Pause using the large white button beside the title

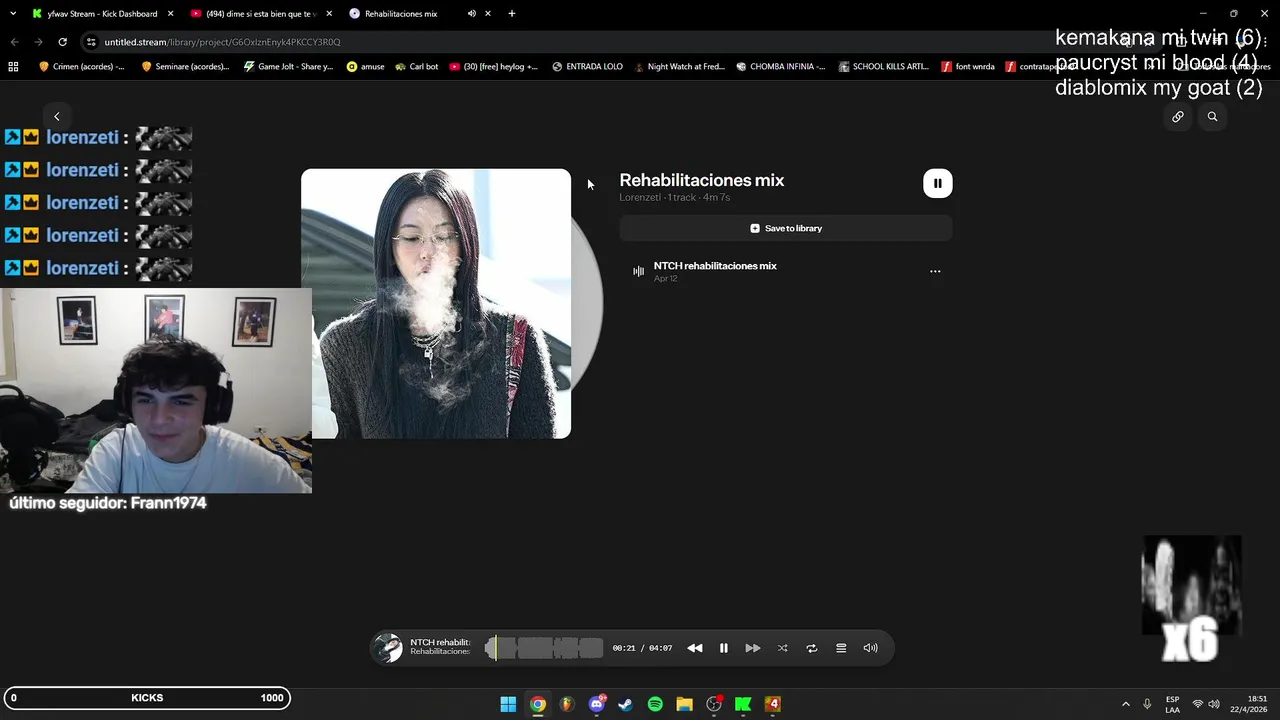937,183
